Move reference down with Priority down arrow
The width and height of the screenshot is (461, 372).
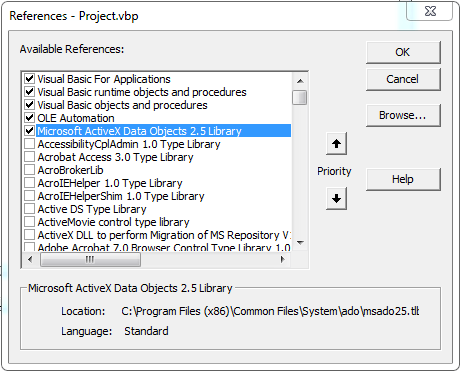pos(336,199)
